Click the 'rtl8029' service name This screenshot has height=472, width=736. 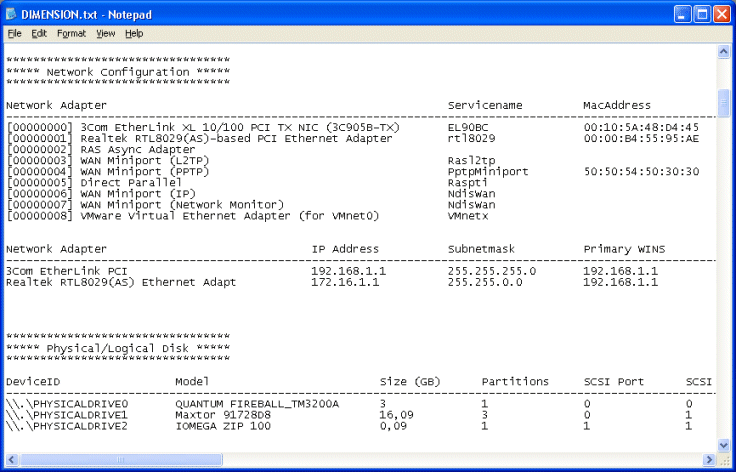pos(471,138)
